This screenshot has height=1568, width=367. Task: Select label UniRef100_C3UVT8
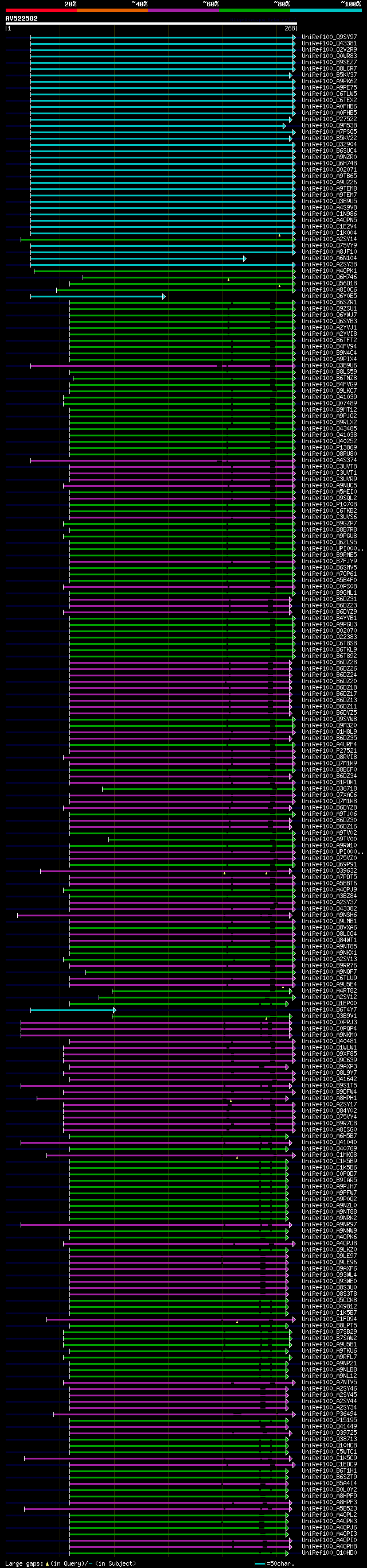tap(329, 466)
